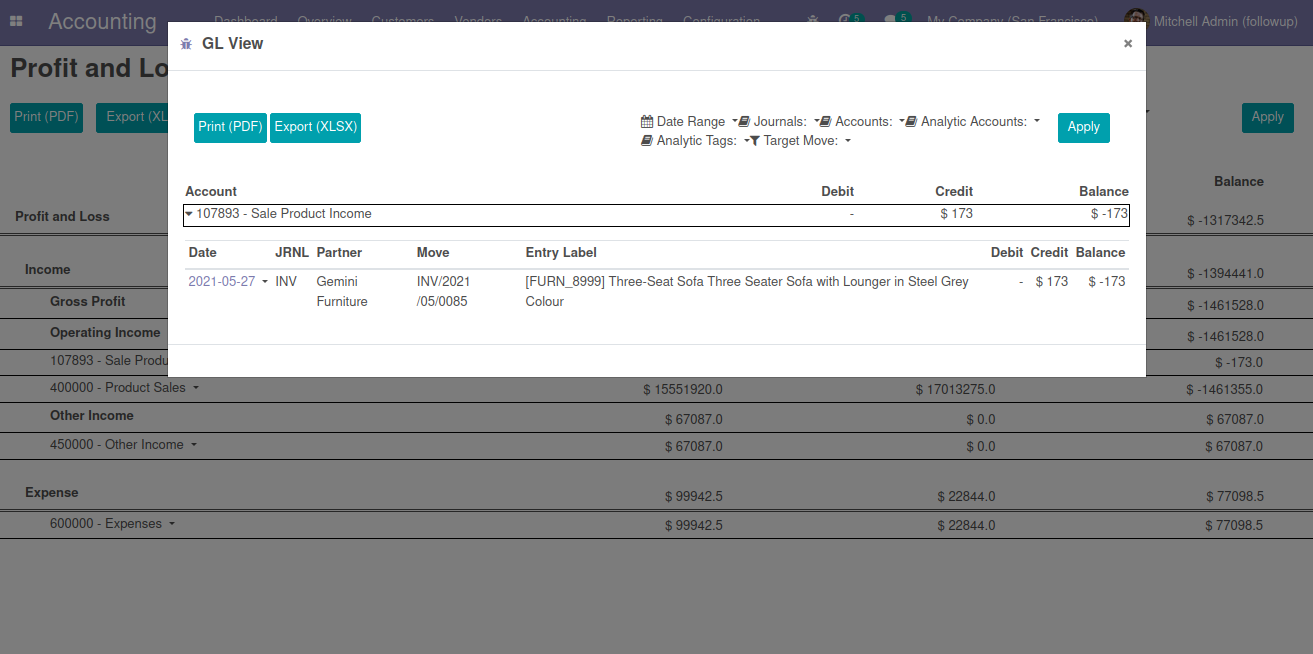
Task: Open the Journals filter dropdown
Action: click(x=778, y=121)
